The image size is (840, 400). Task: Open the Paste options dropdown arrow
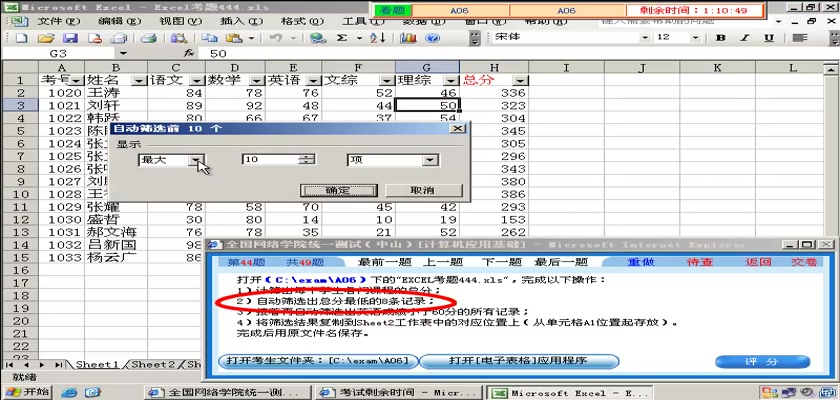click(x=250, y=38)
